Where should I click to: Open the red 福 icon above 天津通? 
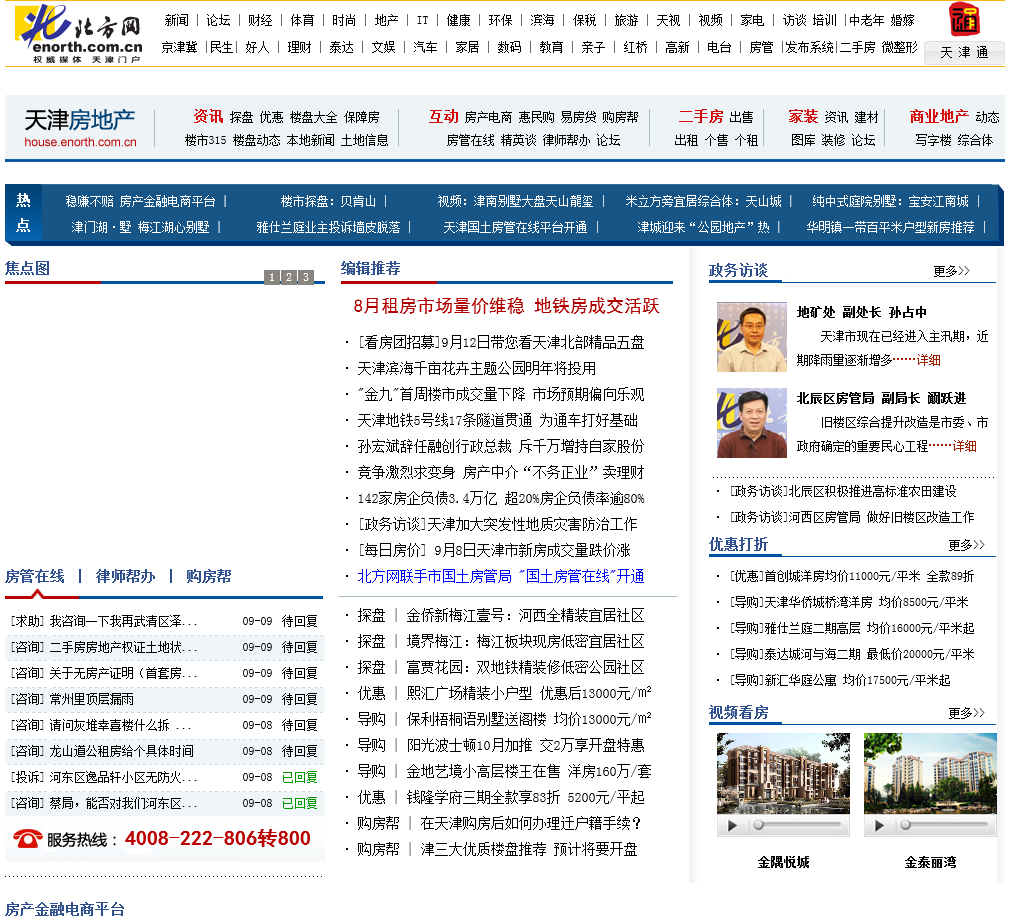(964, 19)
